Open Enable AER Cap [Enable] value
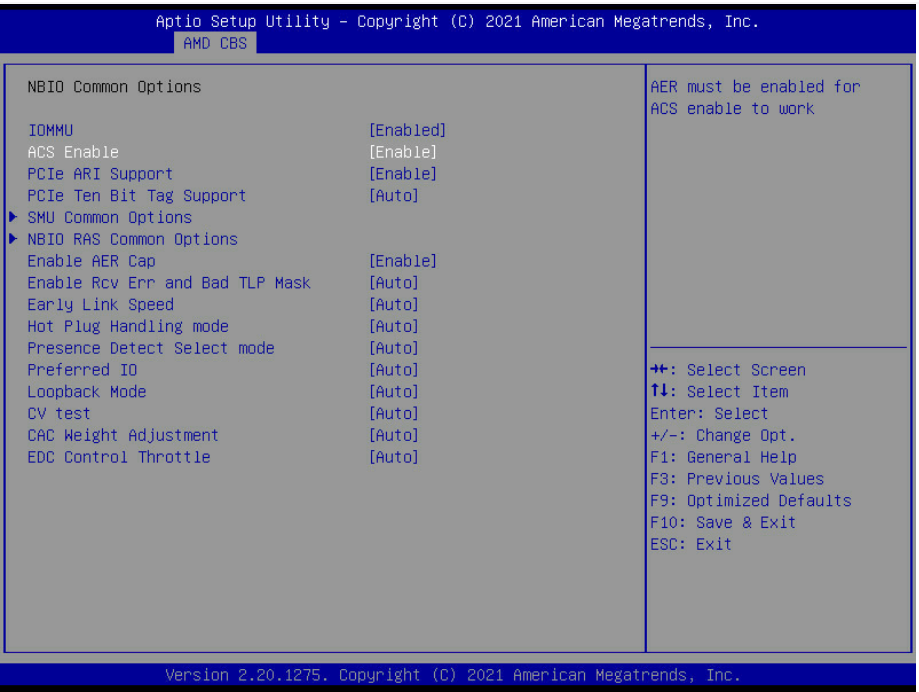The width and height of the screenshot is (919, 692). click(403, 261)
